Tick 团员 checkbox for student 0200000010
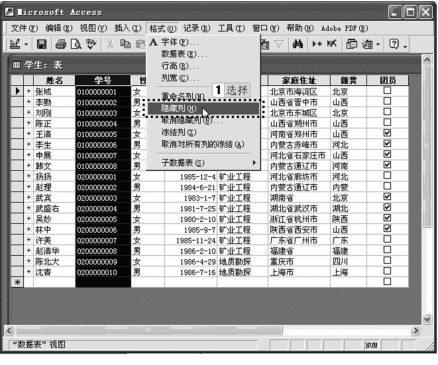Viewport: 438px width, 365px height. click(387, 271)
